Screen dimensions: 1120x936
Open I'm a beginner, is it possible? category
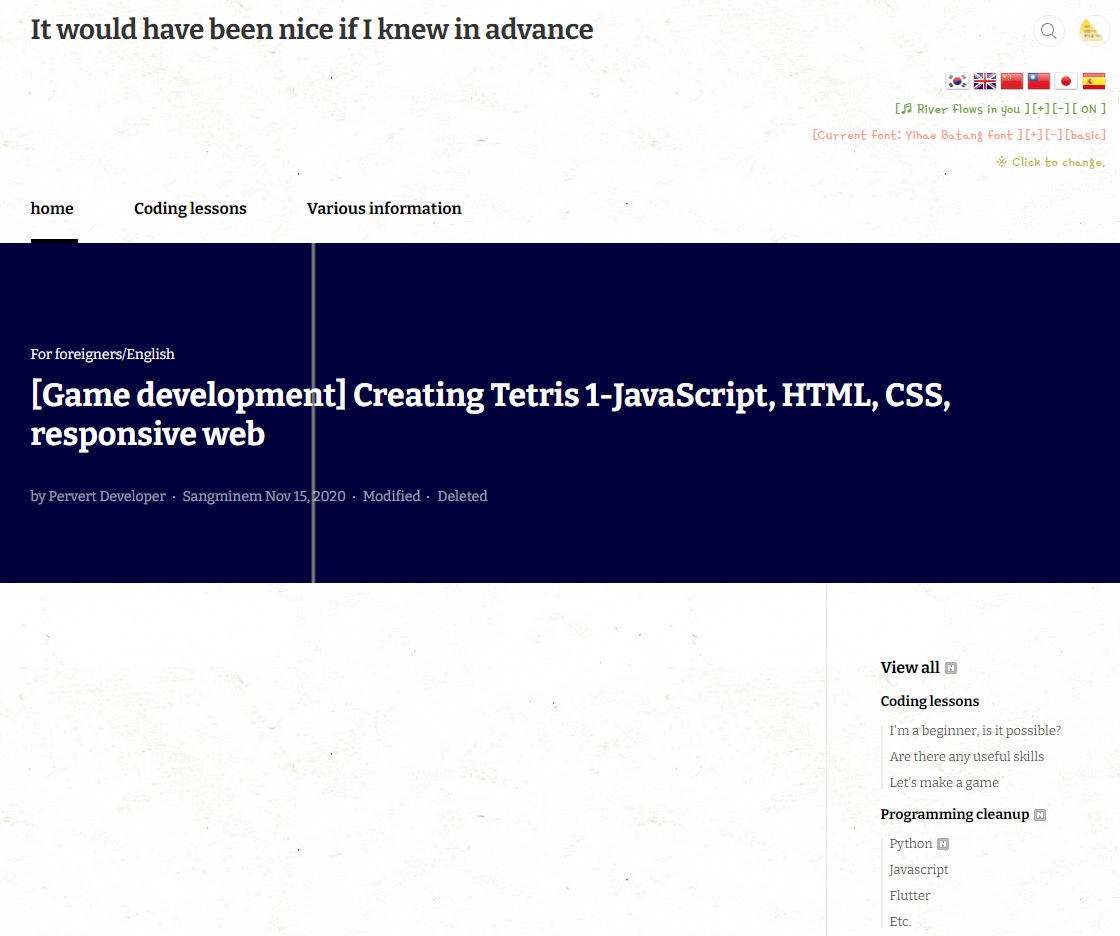click(x=975, y=730)
